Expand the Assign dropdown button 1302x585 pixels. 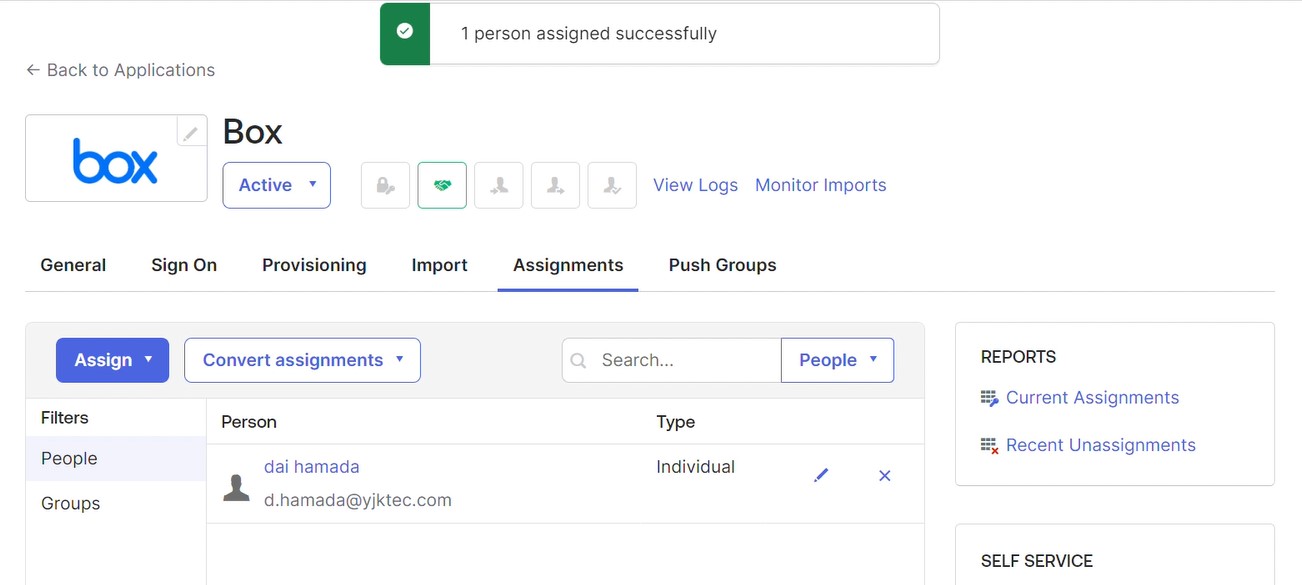pos(112,360)
